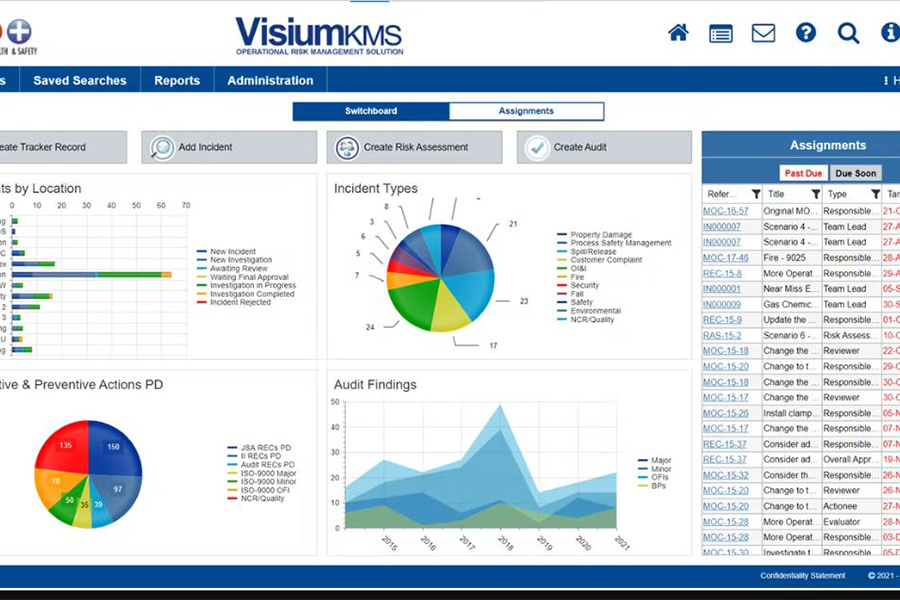The height and width of the screenshot is (600, 900).
Task: Click the Create Audit button
Action: pos(604,148)
